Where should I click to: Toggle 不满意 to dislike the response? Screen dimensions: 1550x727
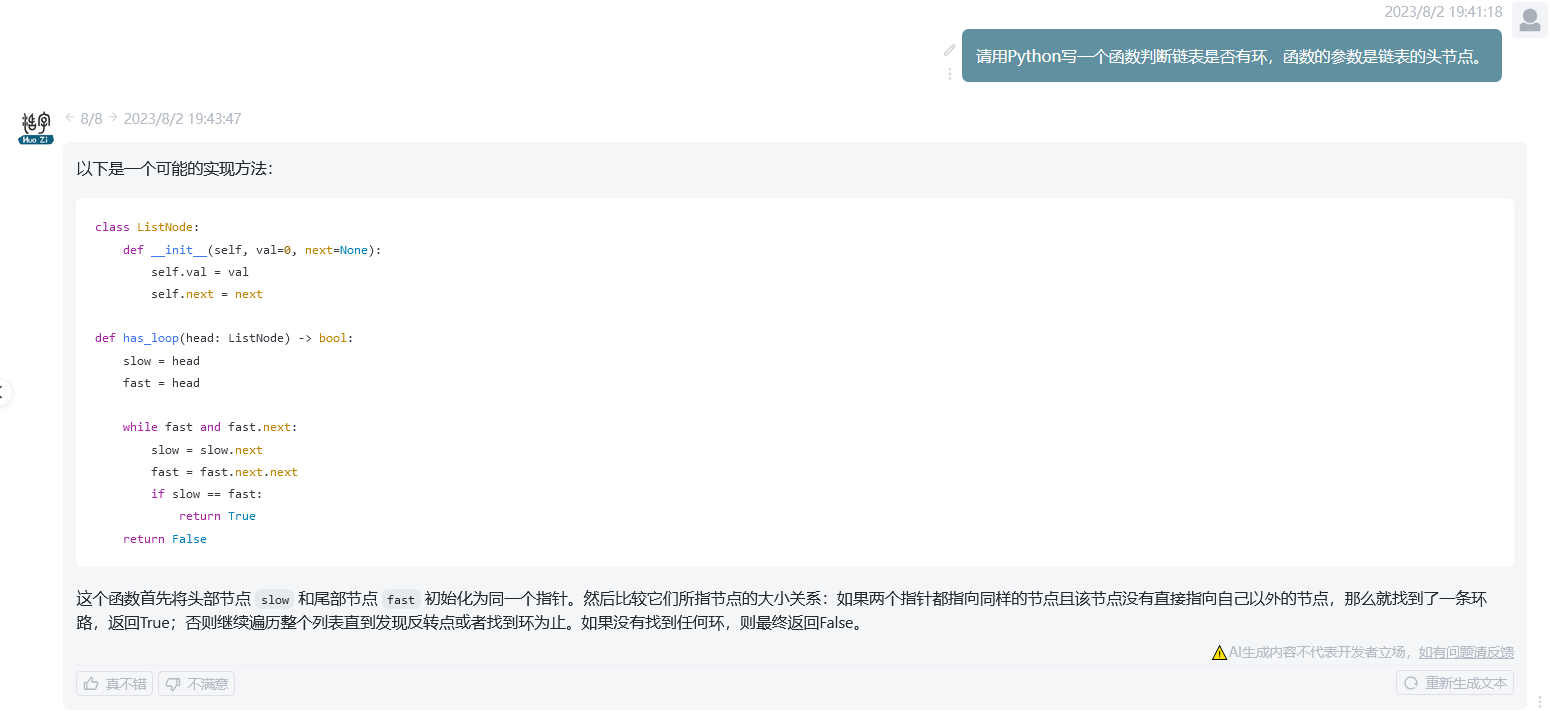click(196, 683)
